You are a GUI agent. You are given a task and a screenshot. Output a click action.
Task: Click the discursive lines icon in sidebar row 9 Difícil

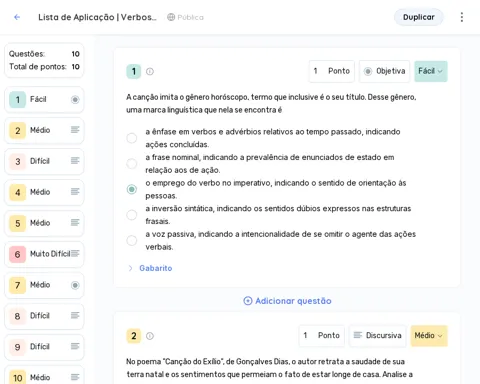[x=75, y=346]
